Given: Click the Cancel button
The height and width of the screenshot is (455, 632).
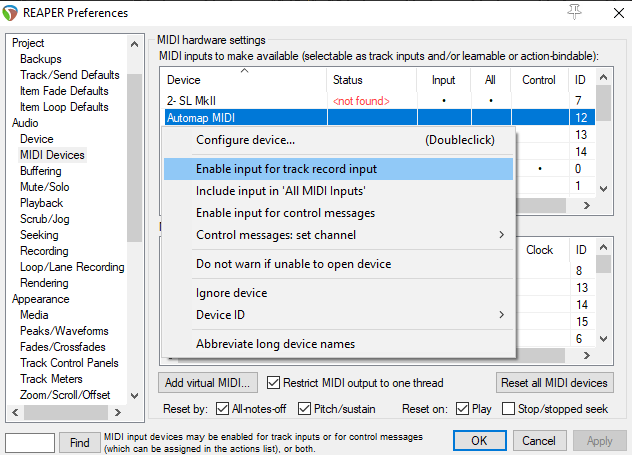Looking at the screenshot, I should [x=539, y=440].
